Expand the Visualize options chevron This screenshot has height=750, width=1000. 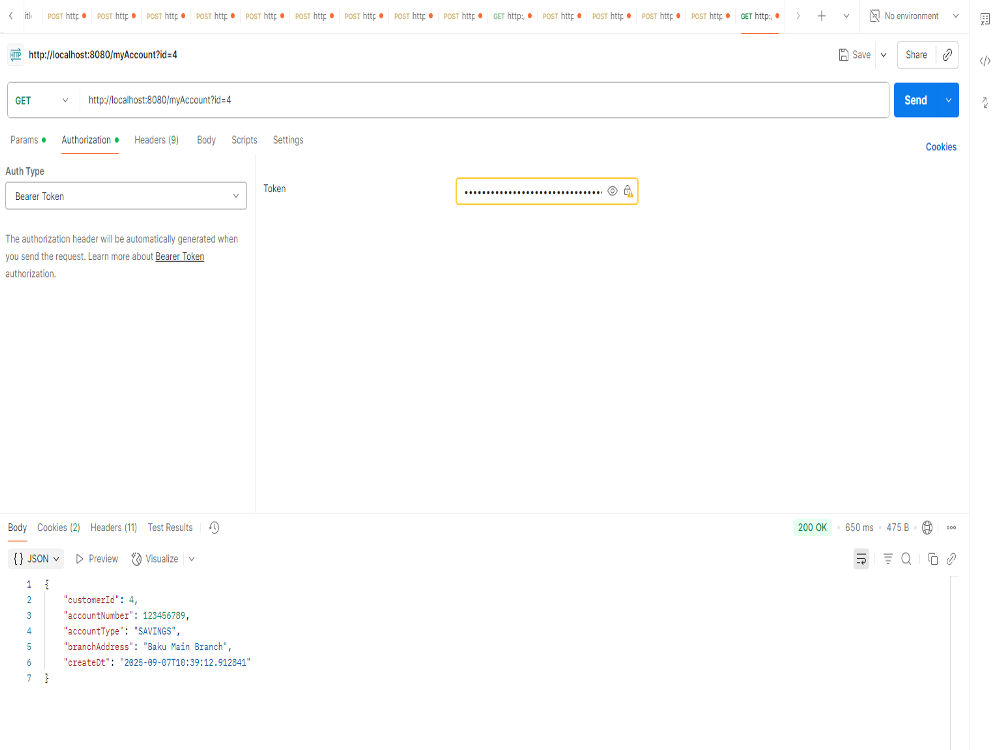tap(191, 559)
